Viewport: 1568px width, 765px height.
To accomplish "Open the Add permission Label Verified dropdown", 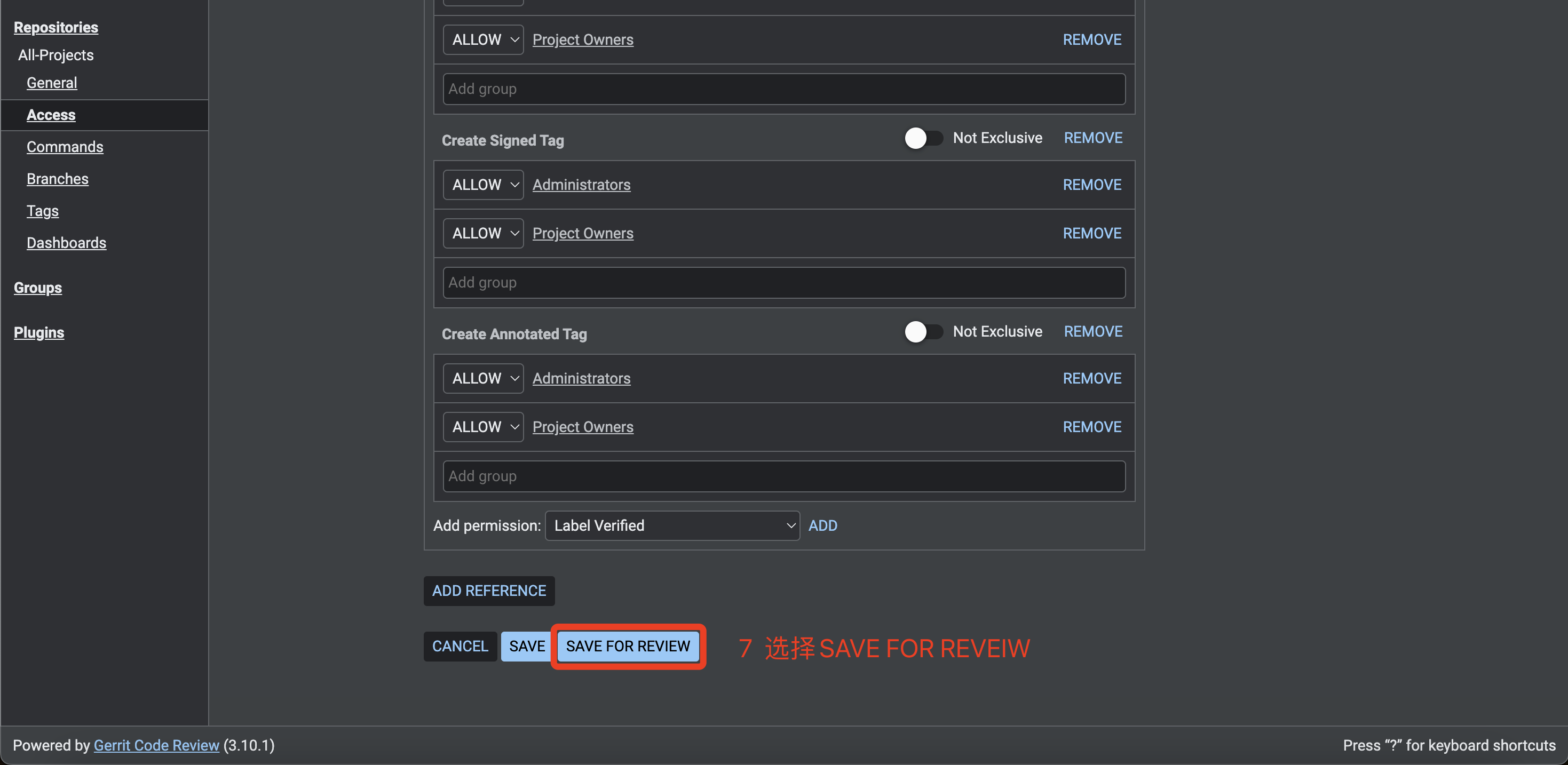I will pos(671,525).
